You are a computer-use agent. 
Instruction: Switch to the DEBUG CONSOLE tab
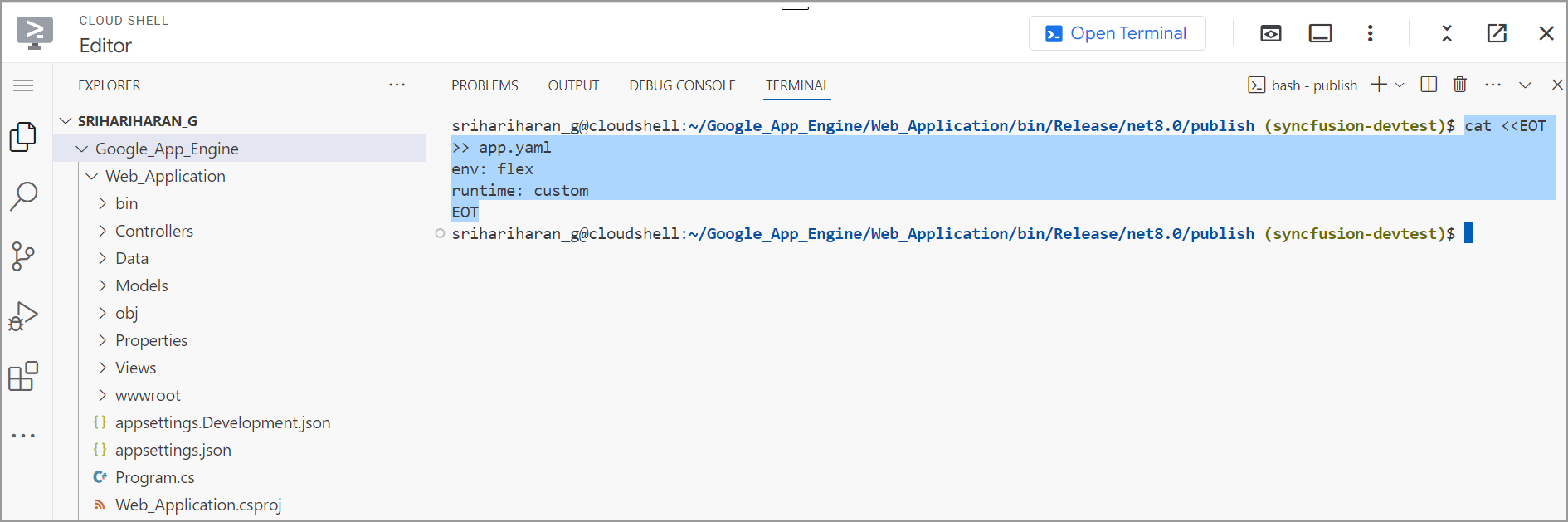682,85
